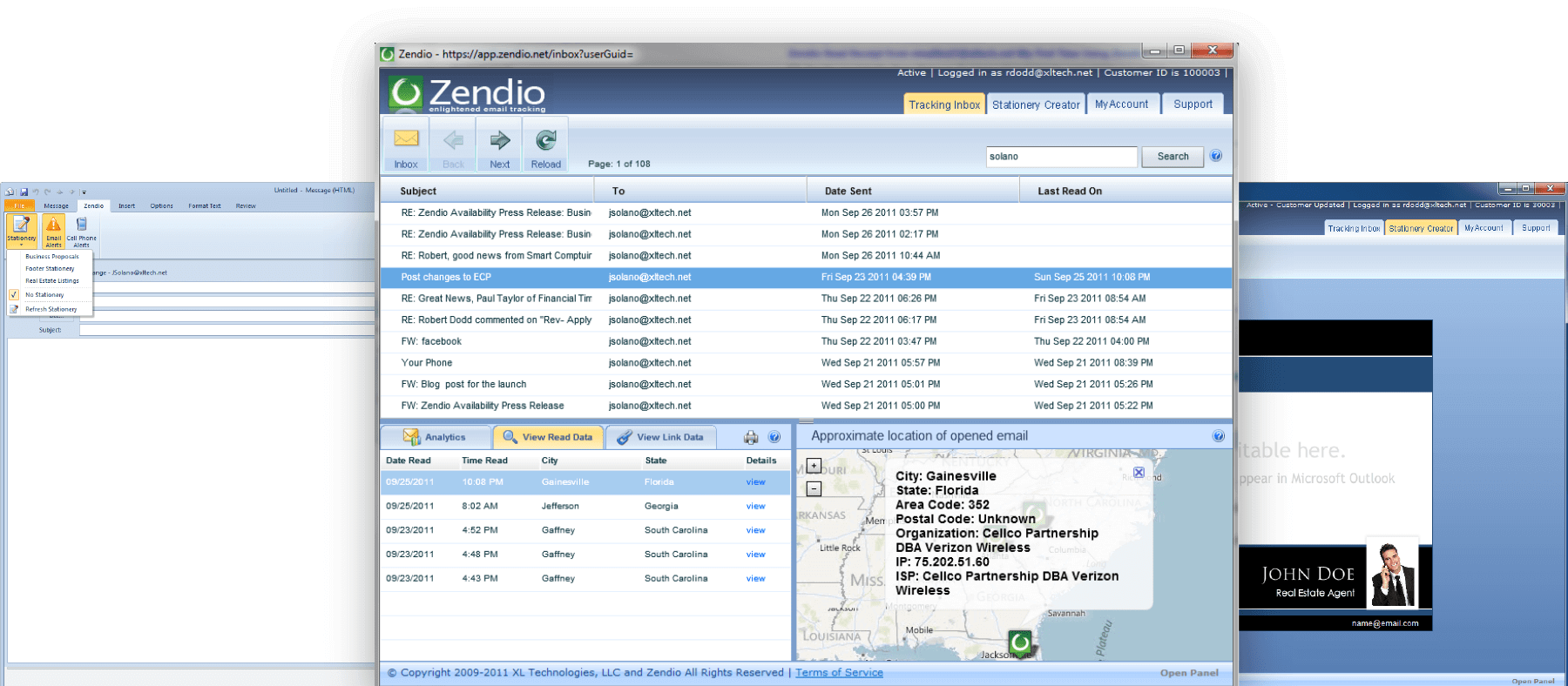Switch to Options tab in Outlook ribbon

click(x=161, y=206)
